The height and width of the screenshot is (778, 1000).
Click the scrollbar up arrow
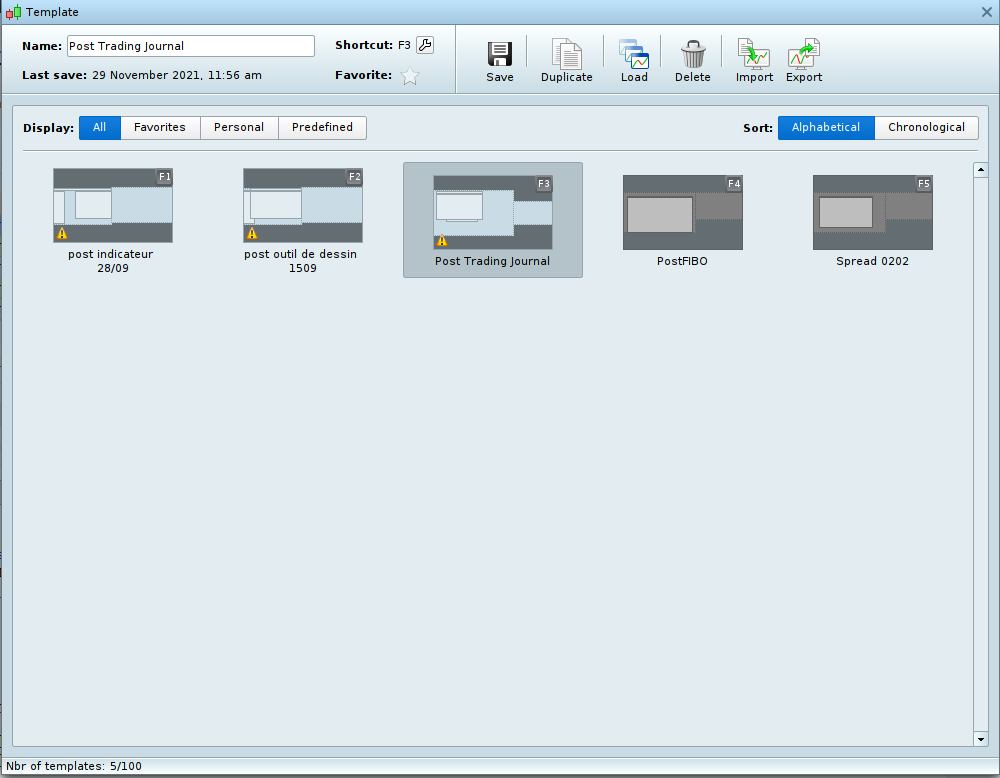pos(981,170)
